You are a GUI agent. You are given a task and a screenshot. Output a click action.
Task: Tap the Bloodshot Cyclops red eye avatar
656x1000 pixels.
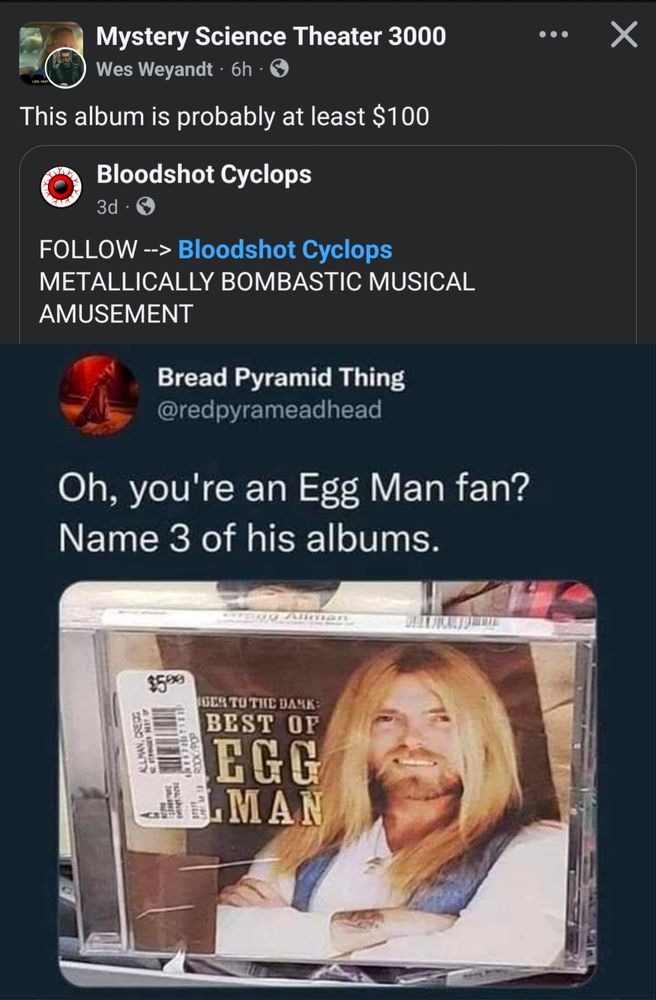tap(59, 189)
